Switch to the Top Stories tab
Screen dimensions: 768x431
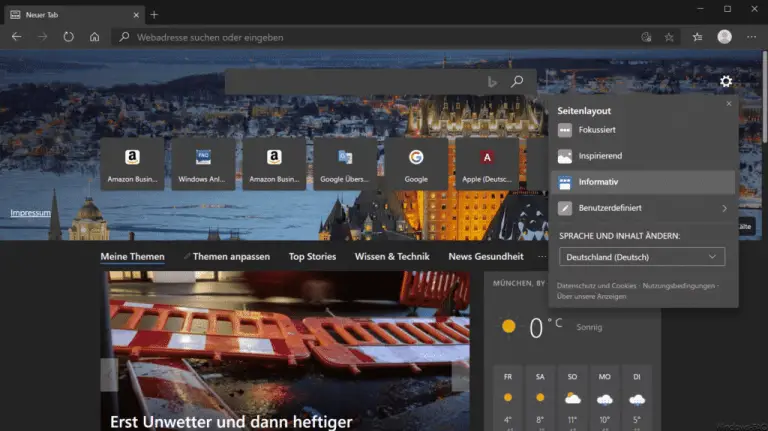point(312,257)
